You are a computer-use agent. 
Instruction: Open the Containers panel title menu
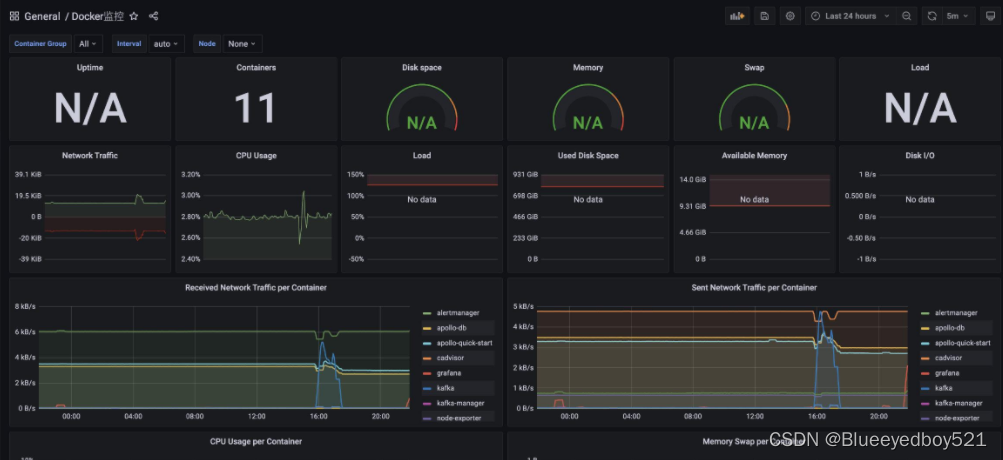pos(256,67)
